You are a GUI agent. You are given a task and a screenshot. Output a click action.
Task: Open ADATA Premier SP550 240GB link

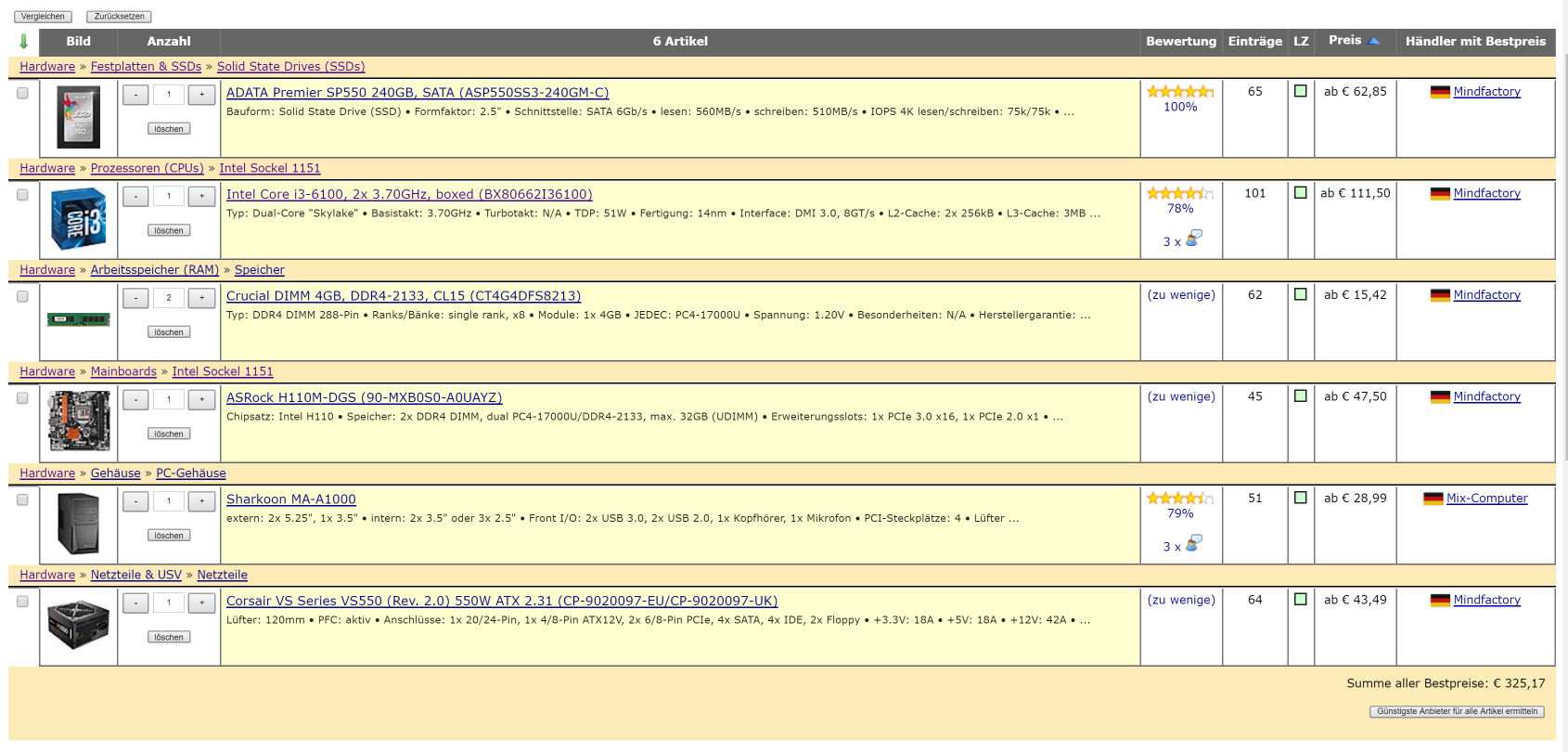pyautogui.click(x=418, y=93)
